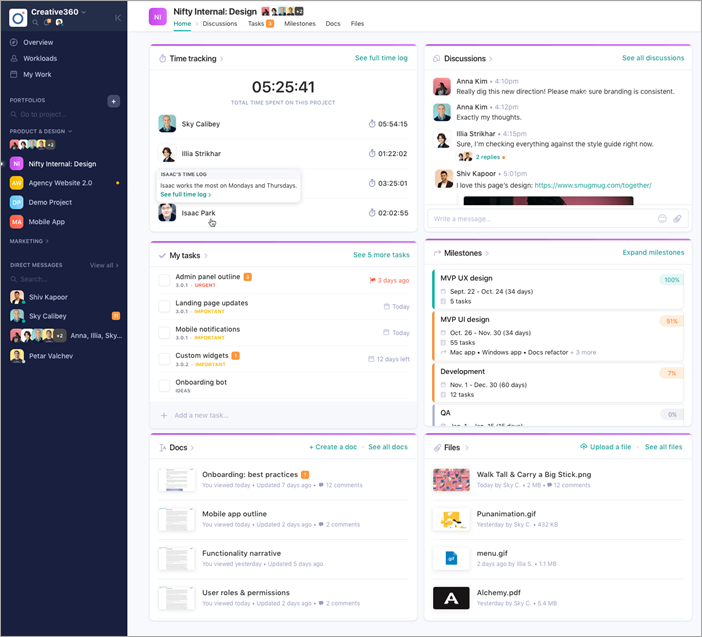This screenshot has width=702, height=637.
Task: Check the Admin panel outline task
Action: (165, 280)
